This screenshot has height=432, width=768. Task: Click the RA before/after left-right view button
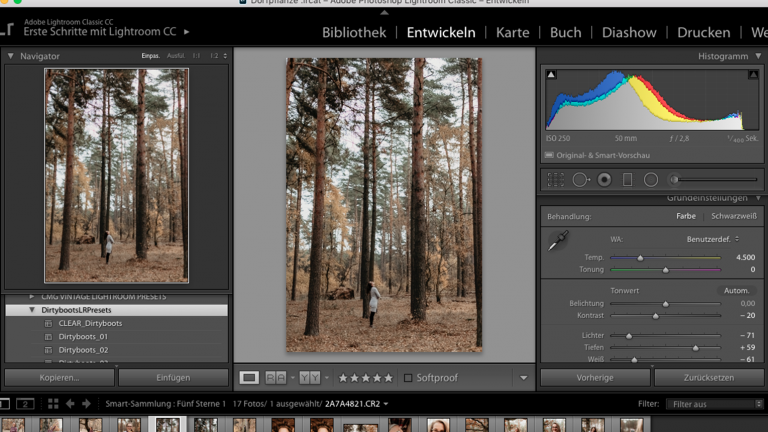(275, 378)
